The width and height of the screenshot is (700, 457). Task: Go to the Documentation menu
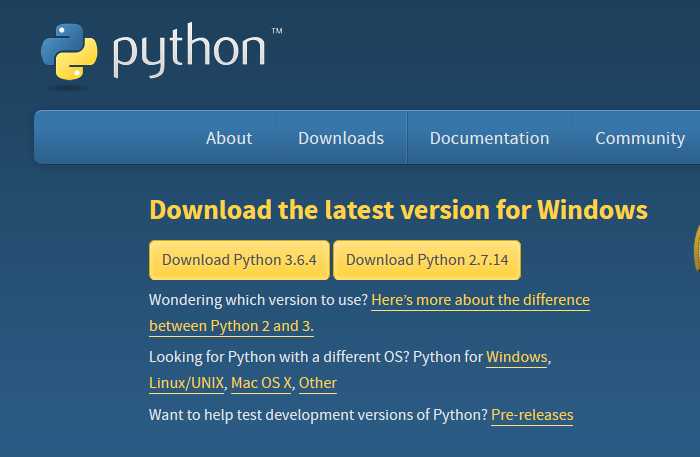pyautogui.click(x=489, y=138)
